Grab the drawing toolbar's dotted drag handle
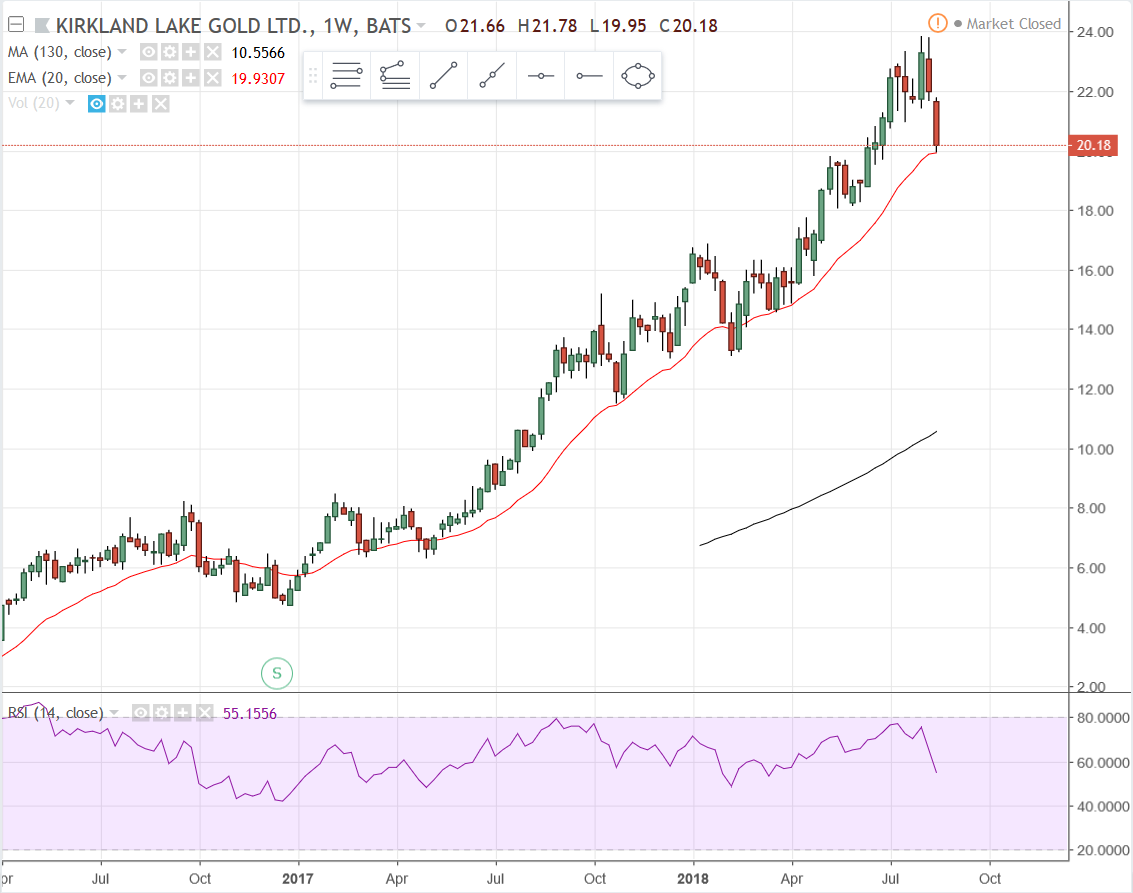The width and height of the screenshot is (1133, 893). (x=313, y=76)
